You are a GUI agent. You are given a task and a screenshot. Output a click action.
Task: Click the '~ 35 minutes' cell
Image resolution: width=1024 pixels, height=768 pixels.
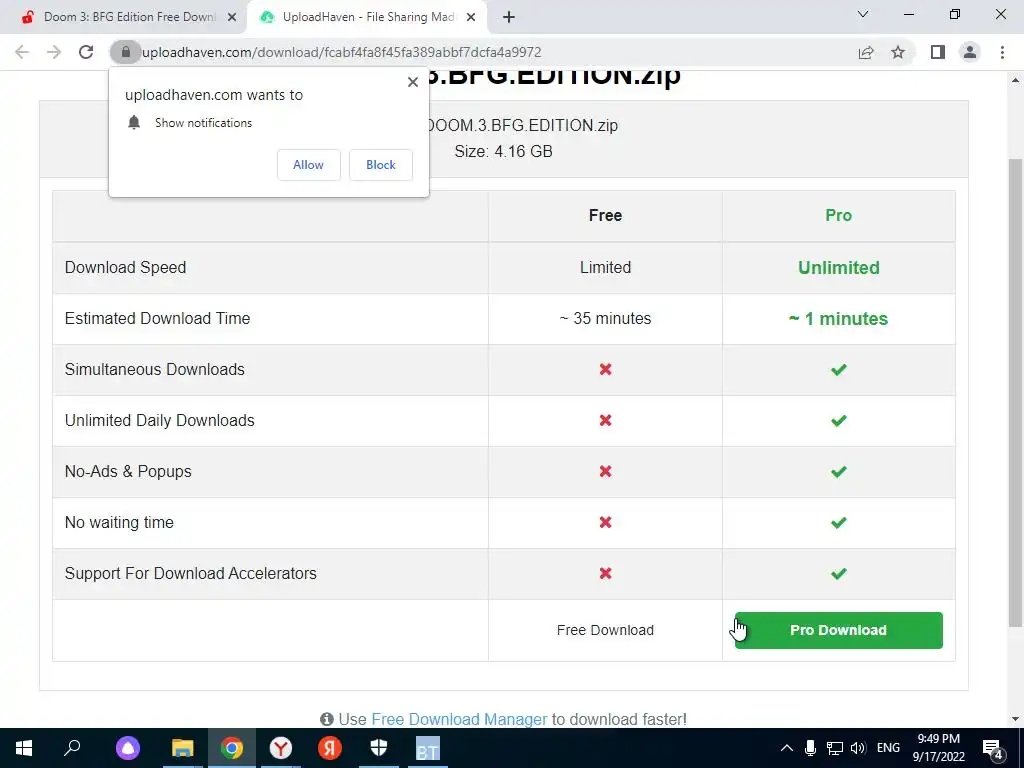(605, 319)
